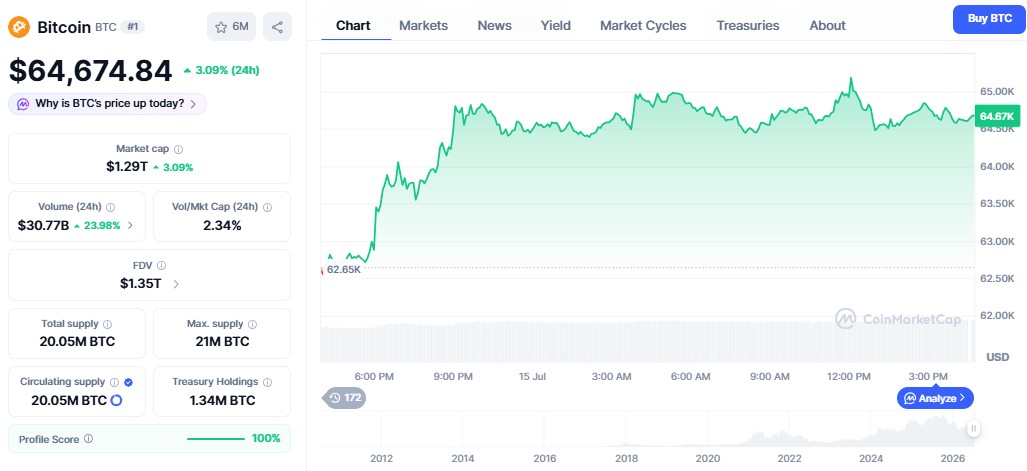1027x471 pixels.
Task: Click the Bitcoin logo icon
Action: [19, 27]
